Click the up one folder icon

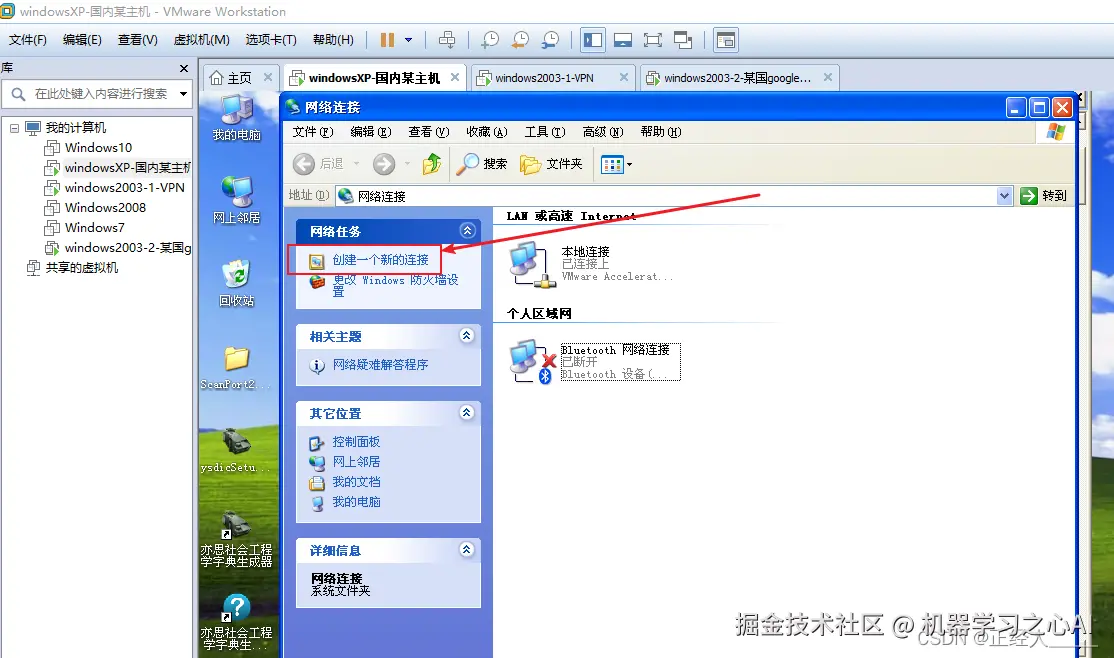431,164
